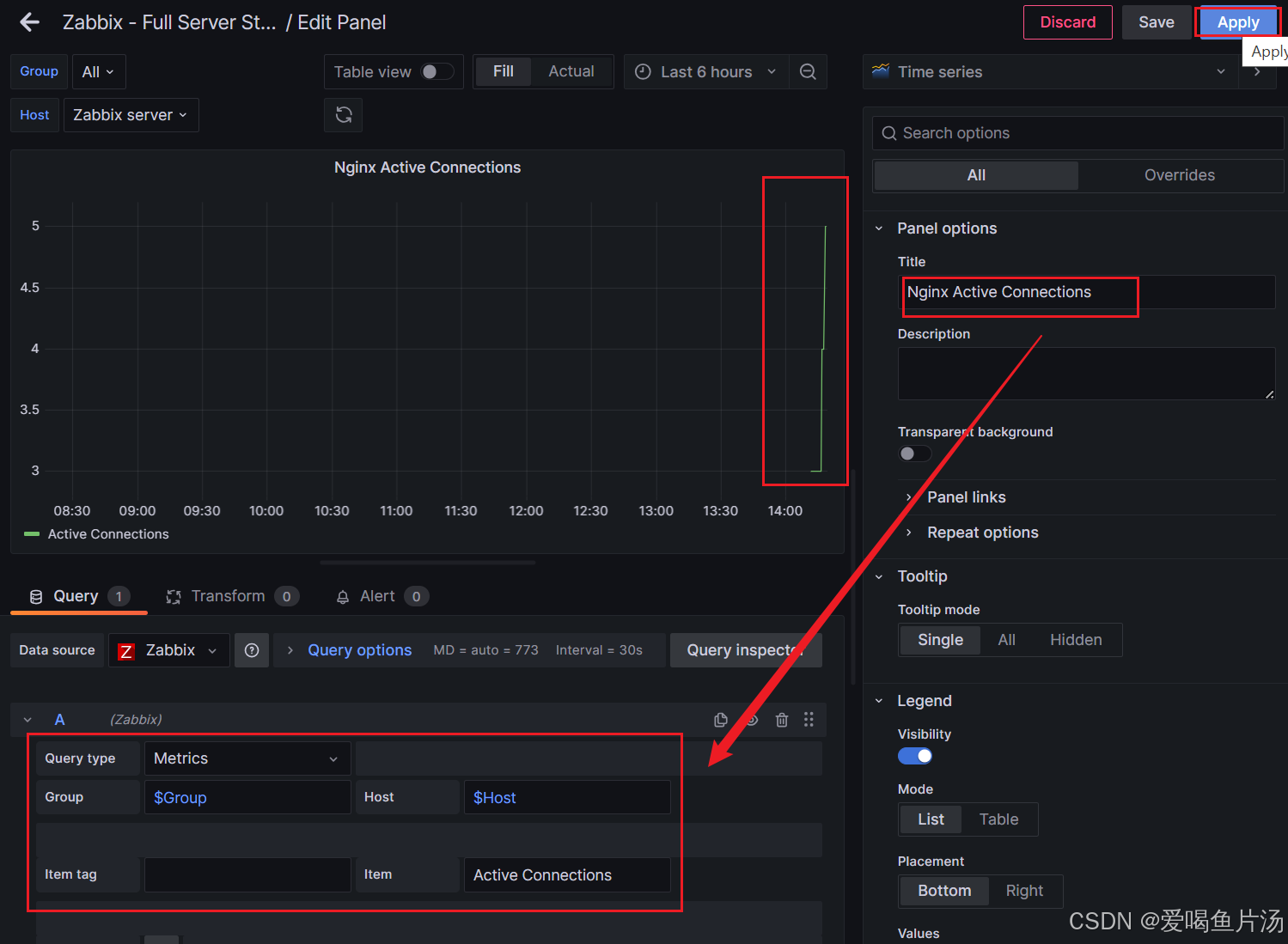This screenshot has width=1288, height=944.
Task: Click the panel Title input field
Action: 1087,292
